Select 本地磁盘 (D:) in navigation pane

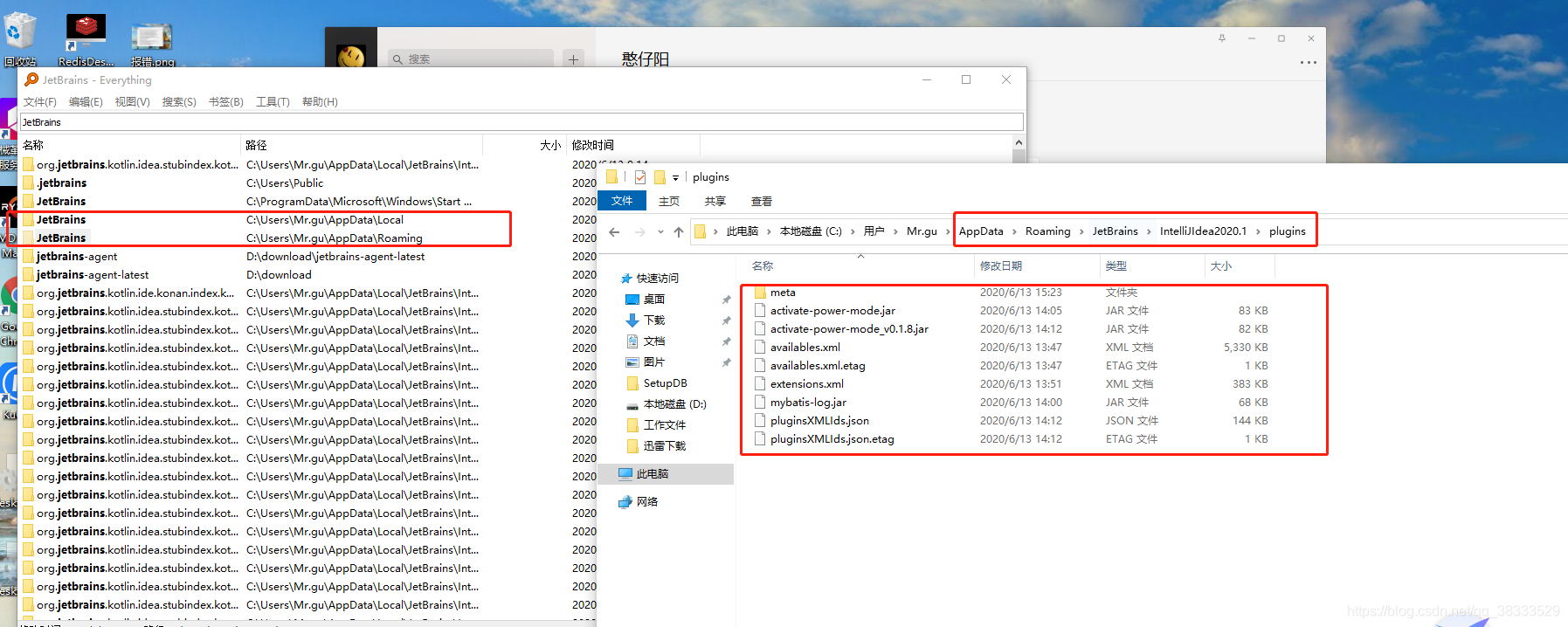674,404
